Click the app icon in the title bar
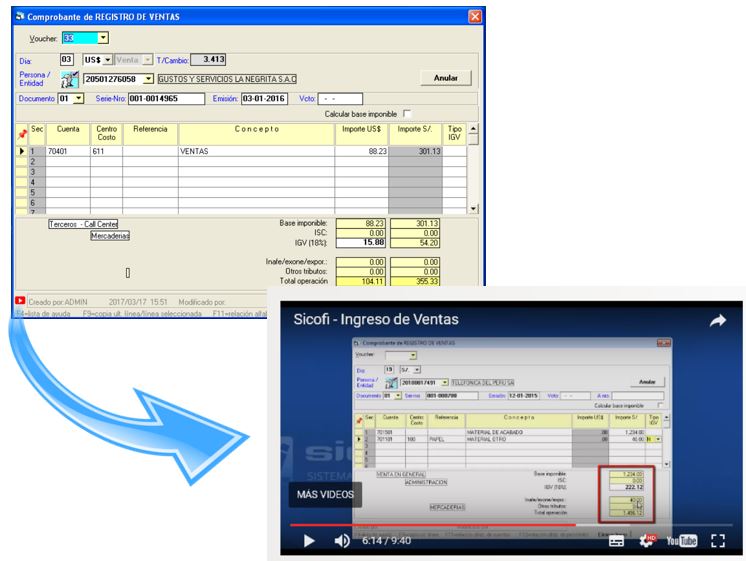This screenshot has height=561, width=746. point(20,16)
